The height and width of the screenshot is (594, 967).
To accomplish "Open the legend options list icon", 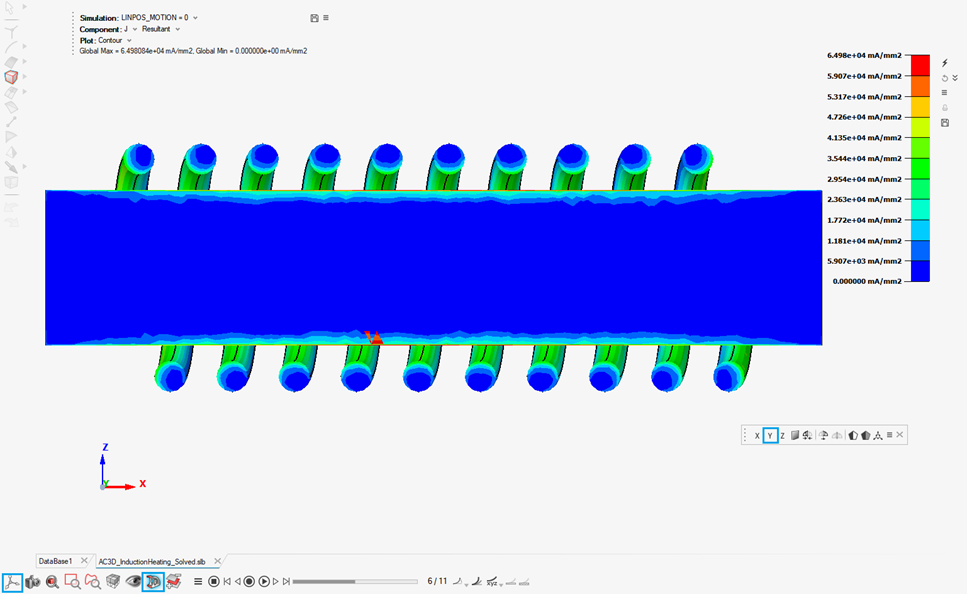I will click(x=944, y=93).
